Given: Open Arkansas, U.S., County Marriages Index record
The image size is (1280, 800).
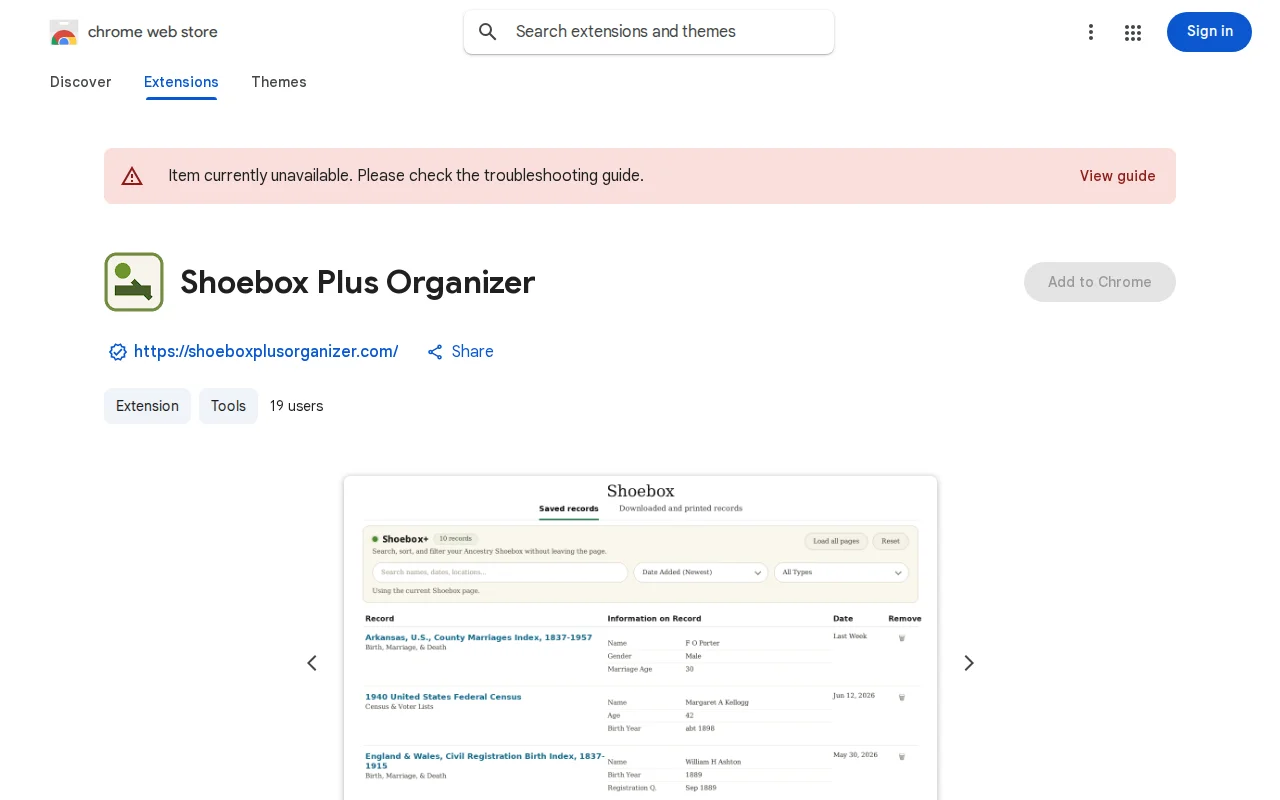Looking at the screenshot, I should (x=478, y=637).
